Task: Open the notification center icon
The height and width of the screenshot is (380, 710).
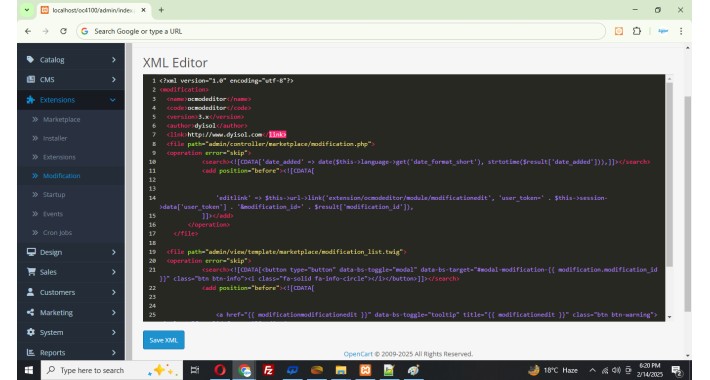Action: click(676, 370)
